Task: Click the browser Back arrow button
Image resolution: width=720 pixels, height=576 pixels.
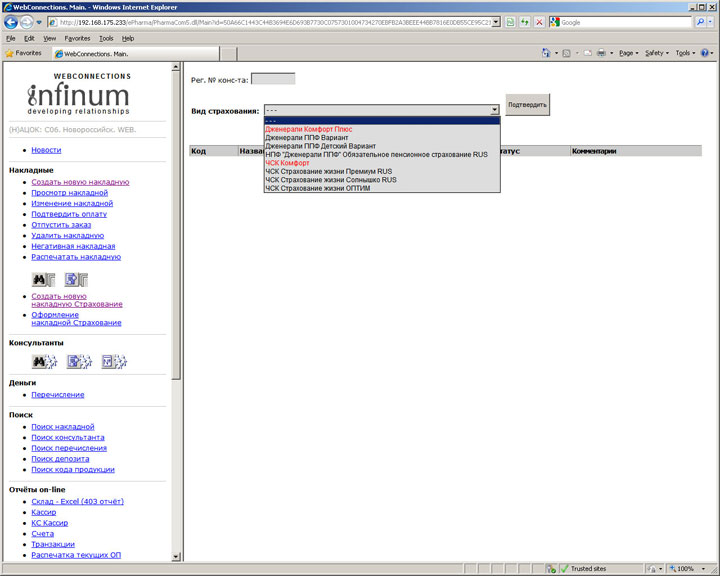Action: point(11,22)
